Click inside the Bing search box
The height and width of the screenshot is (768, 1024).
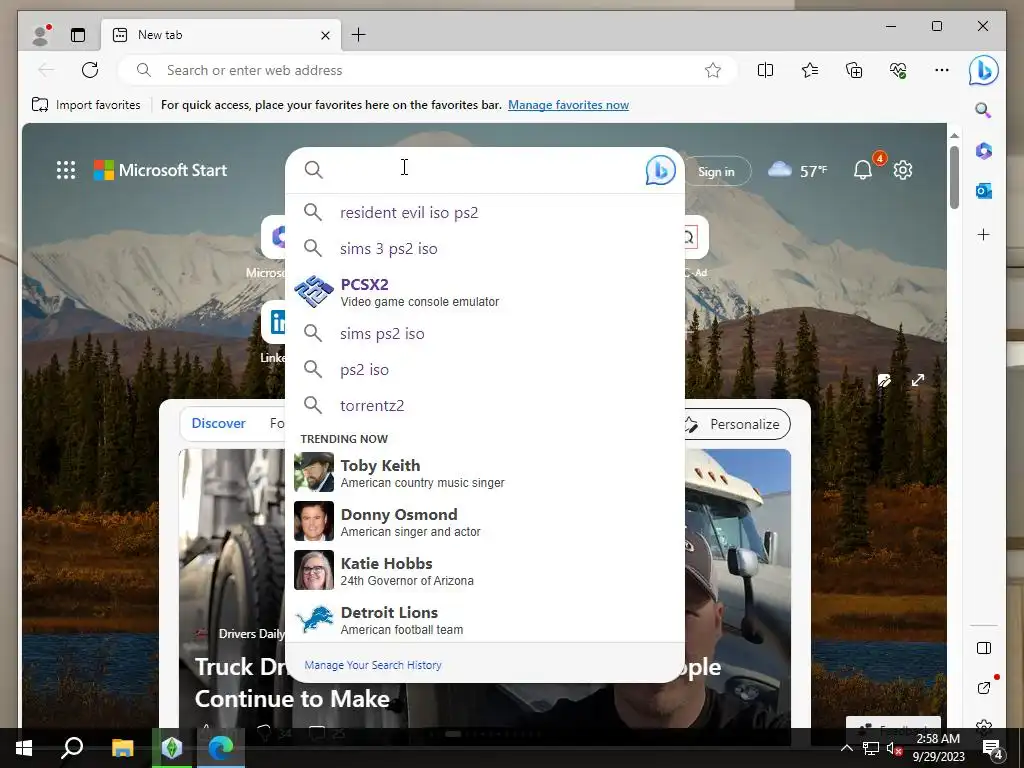tap(483, 170)
